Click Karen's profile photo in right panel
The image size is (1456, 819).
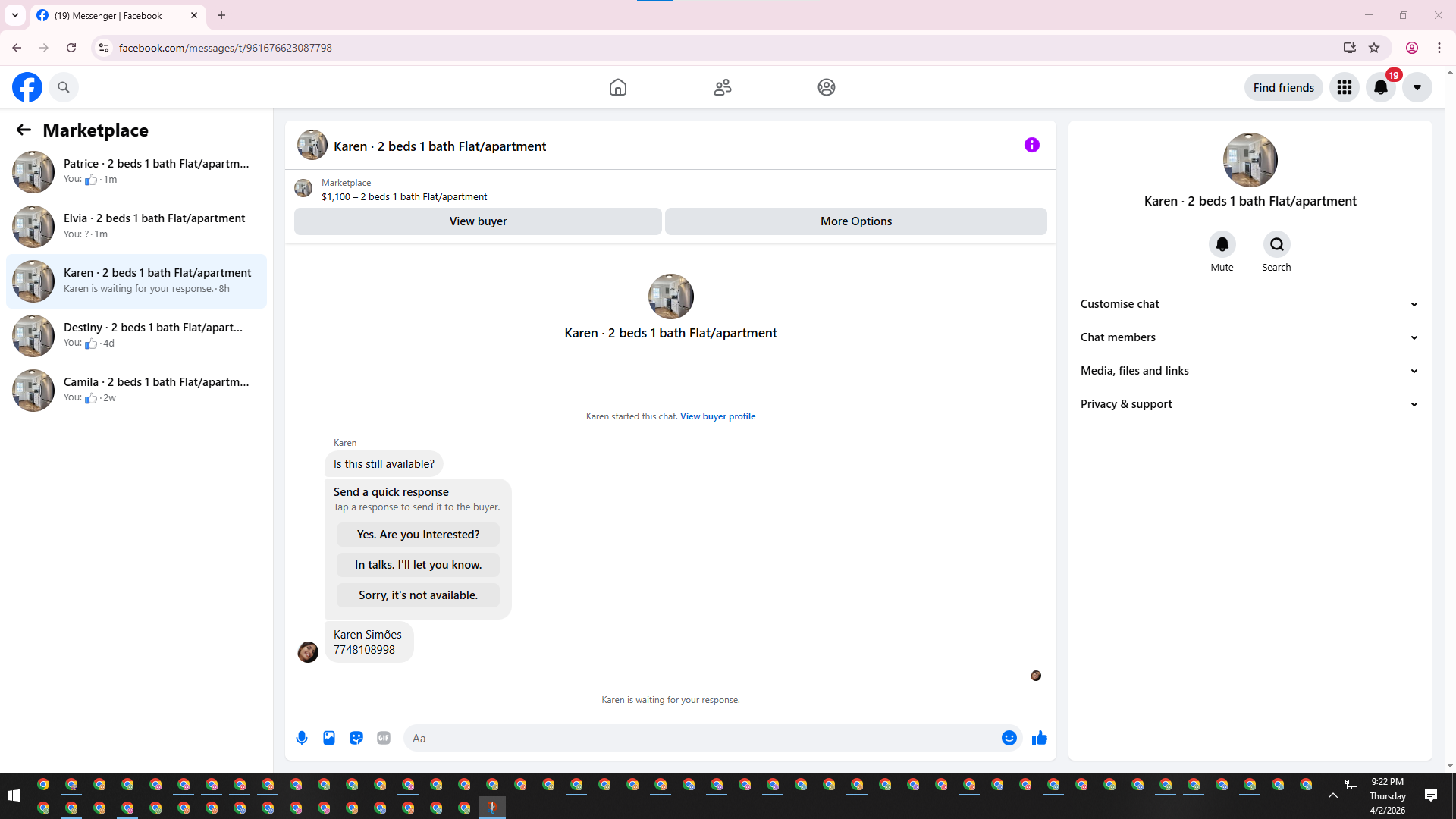[x=1250, y=160]
